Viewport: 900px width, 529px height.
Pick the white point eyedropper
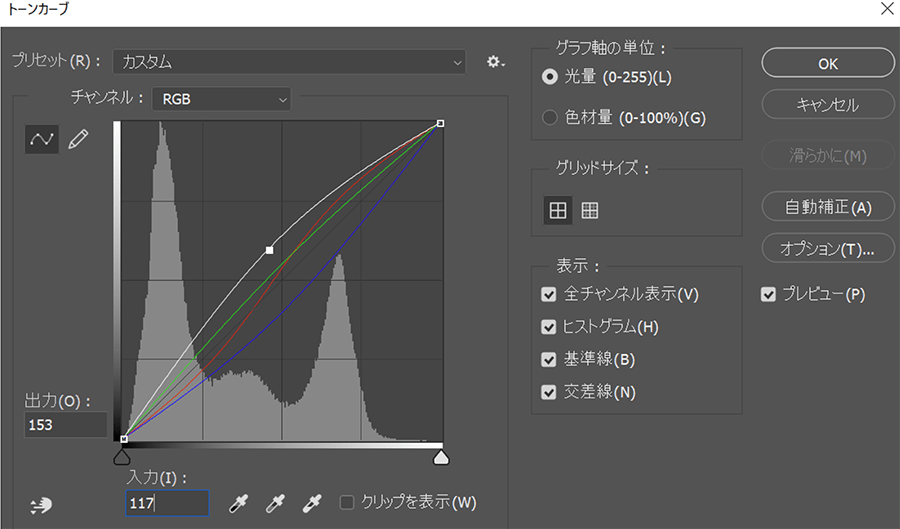click(x=312, y=503)
